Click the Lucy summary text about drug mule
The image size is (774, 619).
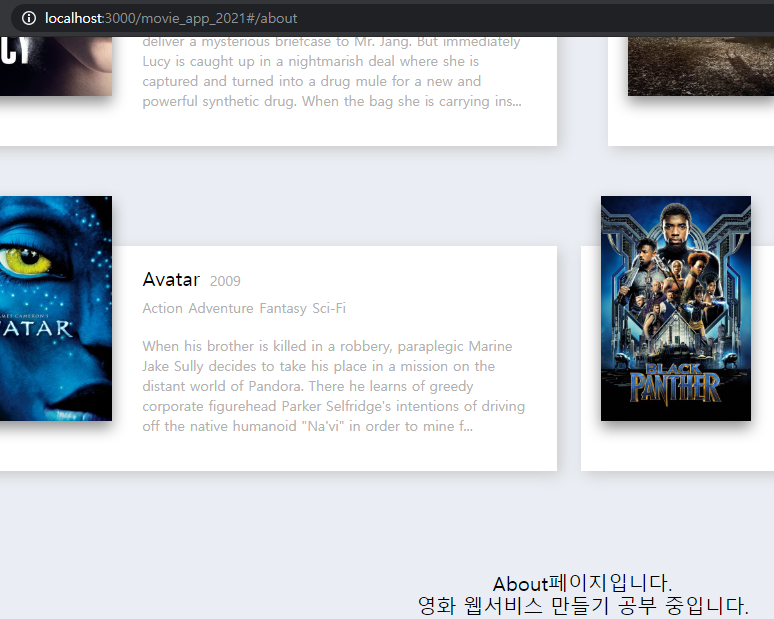pos(332,73)
